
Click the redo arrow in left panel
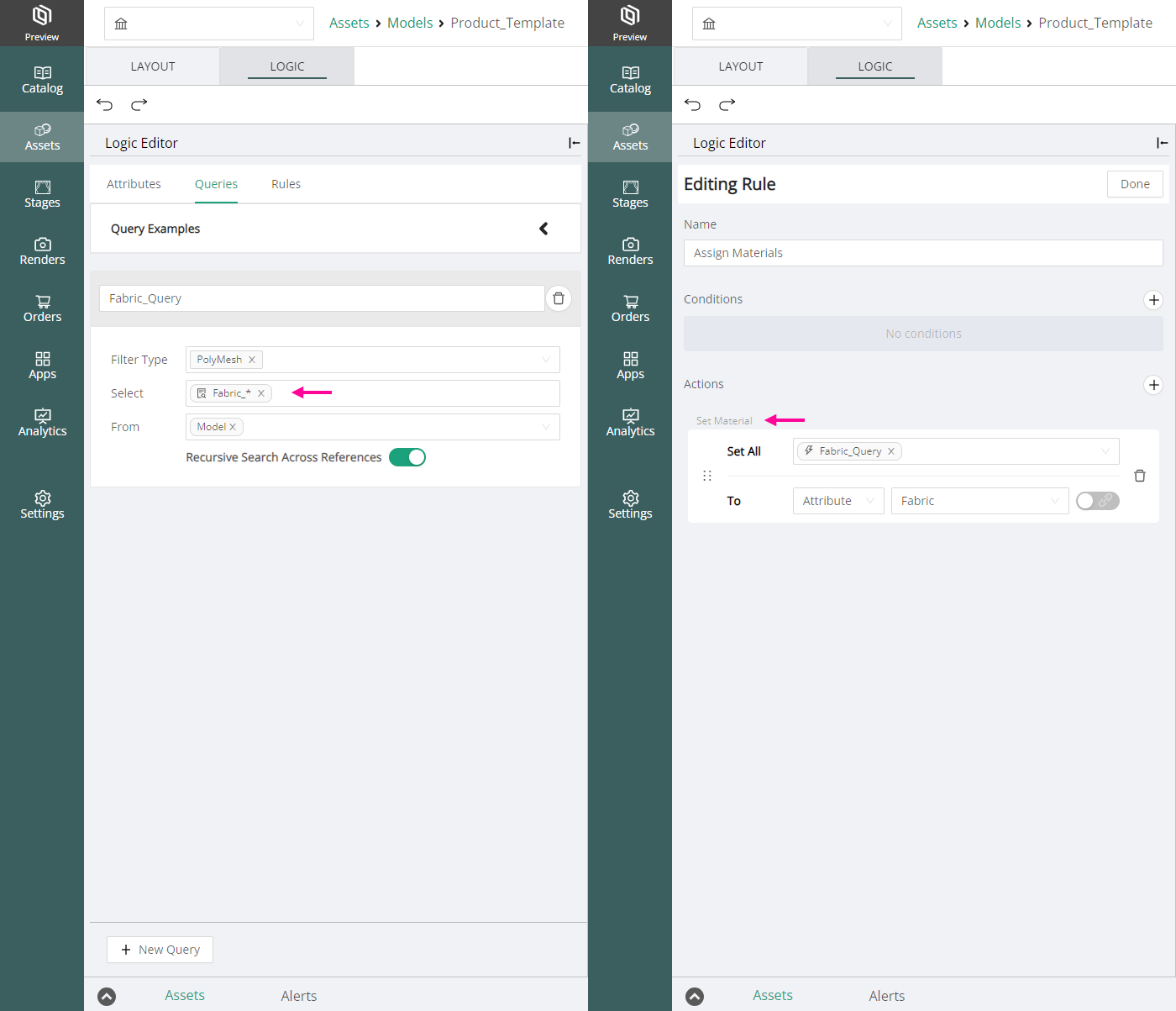[139, 104]
